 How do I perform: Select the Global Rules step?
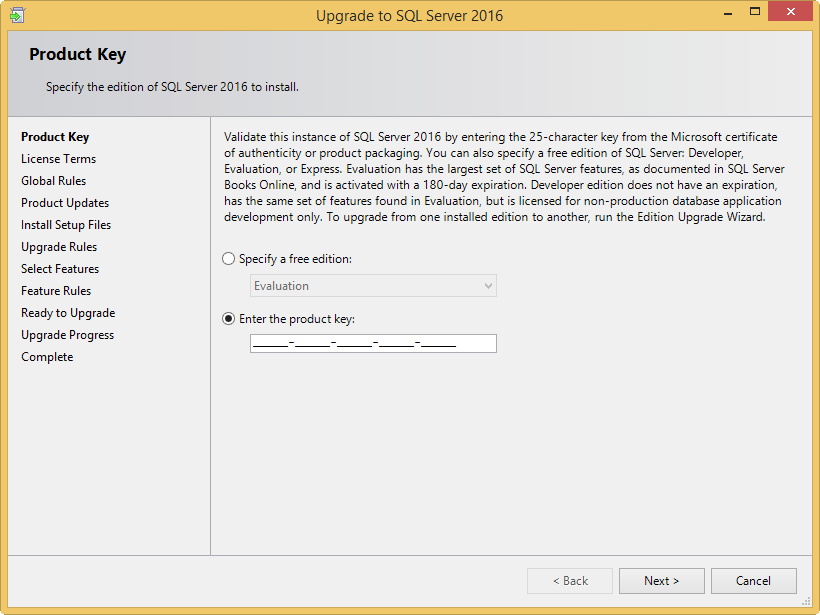(53, 181)
